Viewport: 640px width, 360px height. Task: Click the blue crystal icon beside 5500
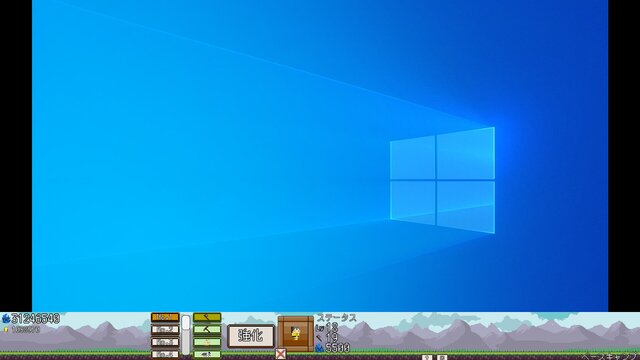tap(320, 348)
